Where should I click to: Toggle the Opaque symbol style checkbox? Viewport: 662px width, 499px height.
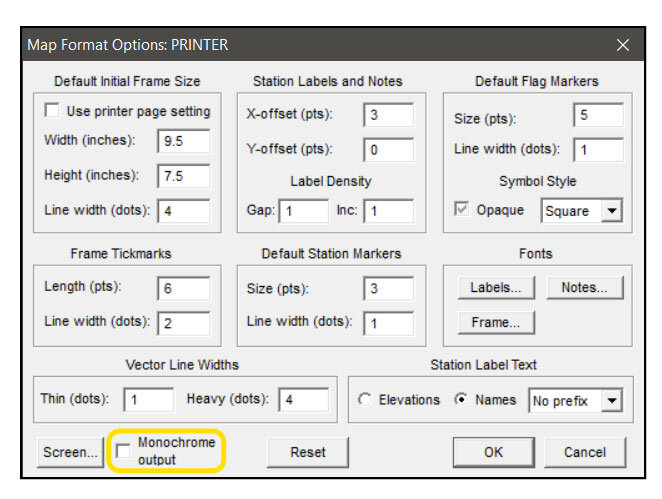point(461,209)
